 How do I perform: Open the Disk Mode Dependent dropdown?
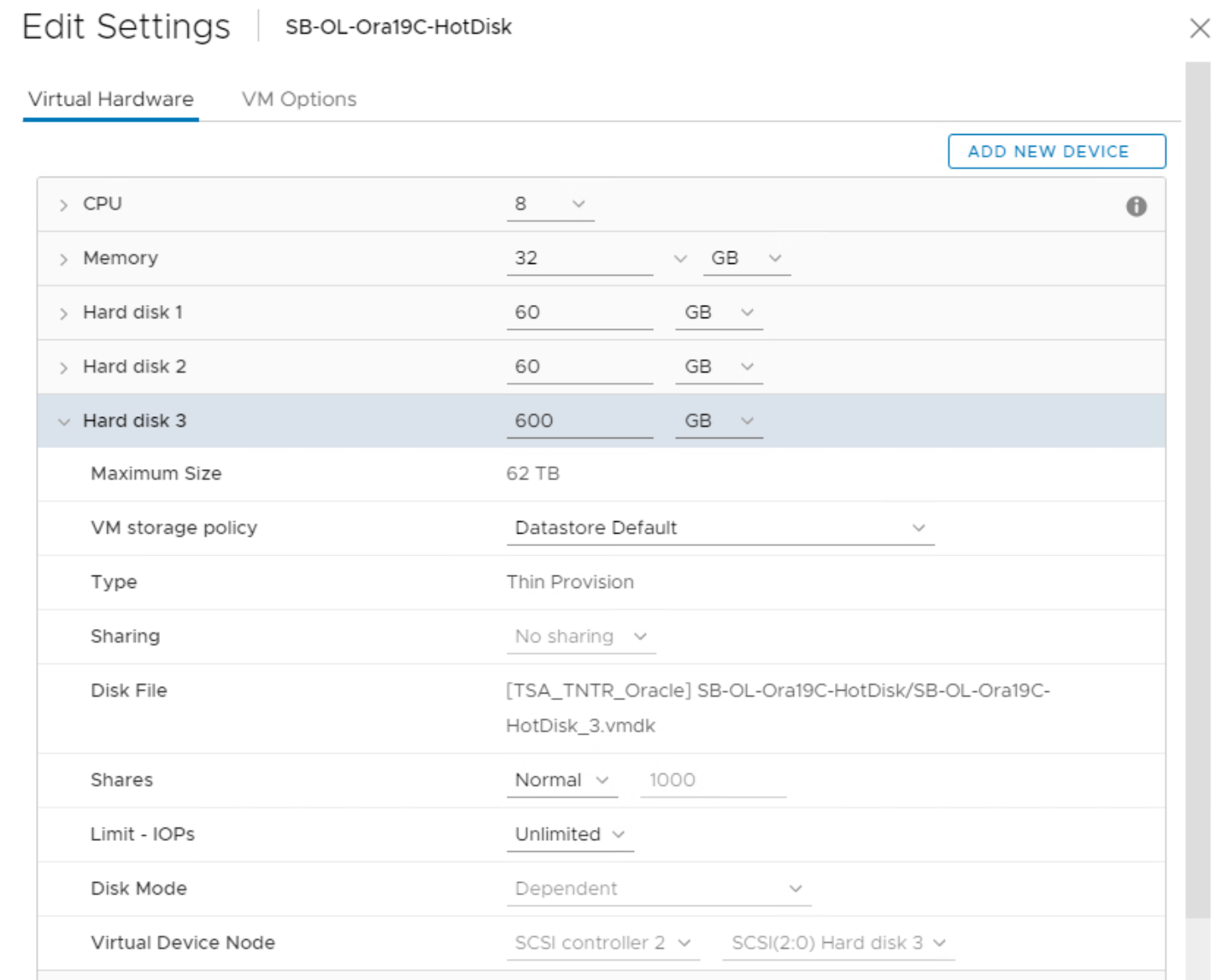658,888
